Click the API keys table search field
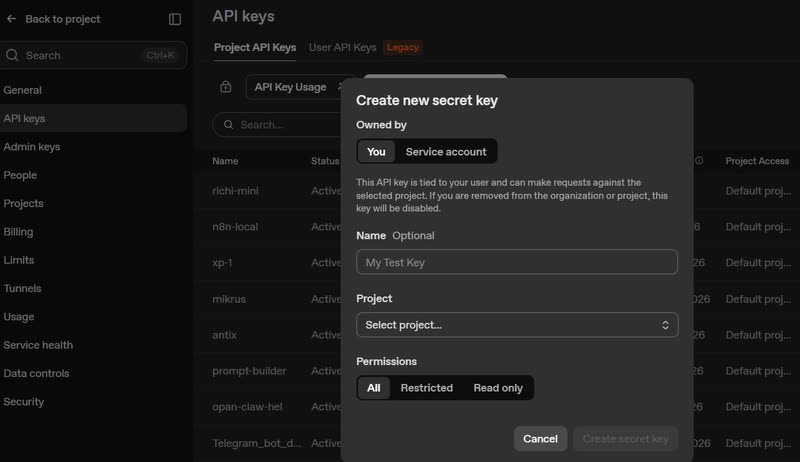The width and height of the screenshot is (800, 462). coord(278,124)
